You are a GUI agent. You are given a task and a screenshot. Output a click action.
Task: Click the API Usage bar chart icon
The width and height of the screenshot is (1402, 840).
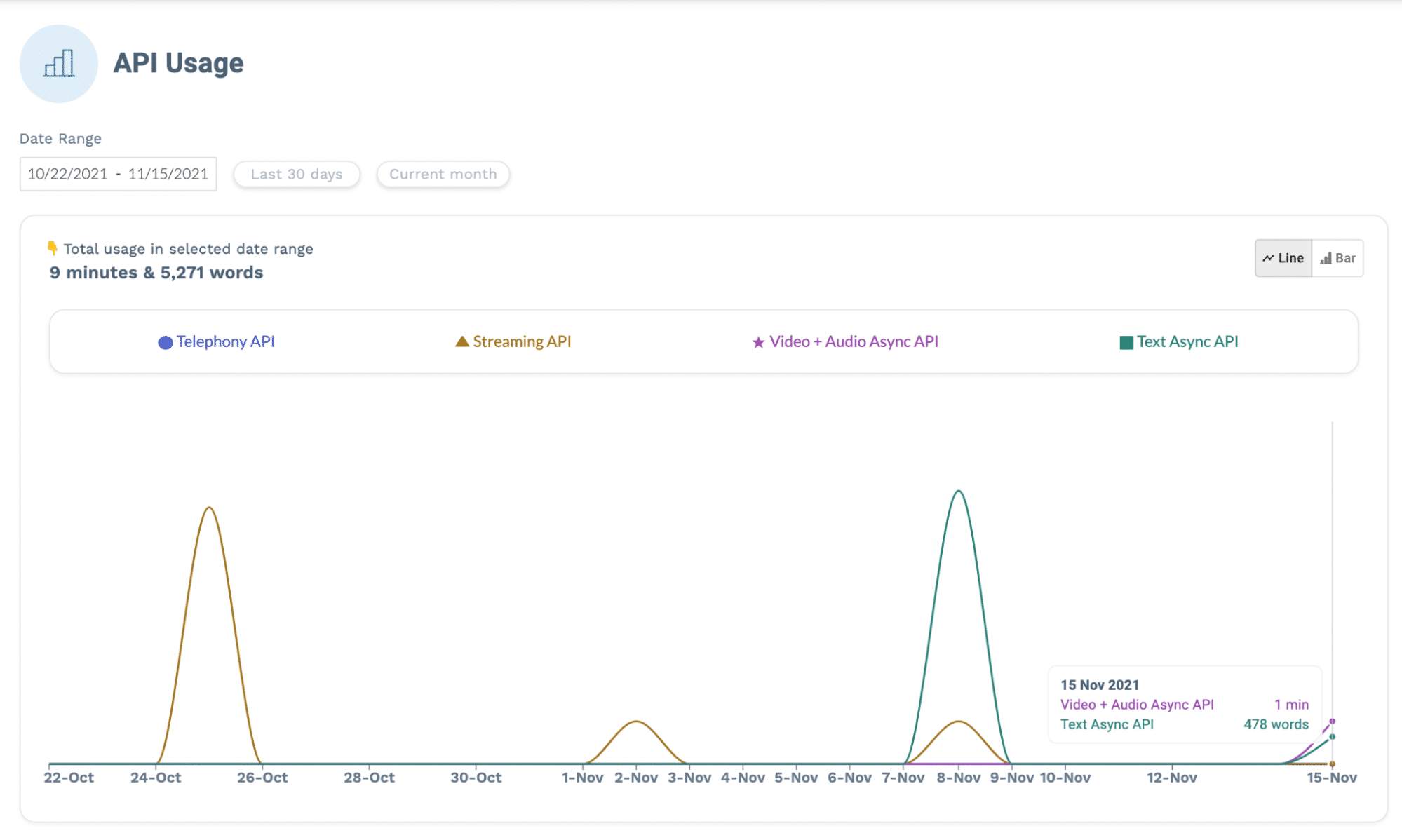[x=59, y=64]
